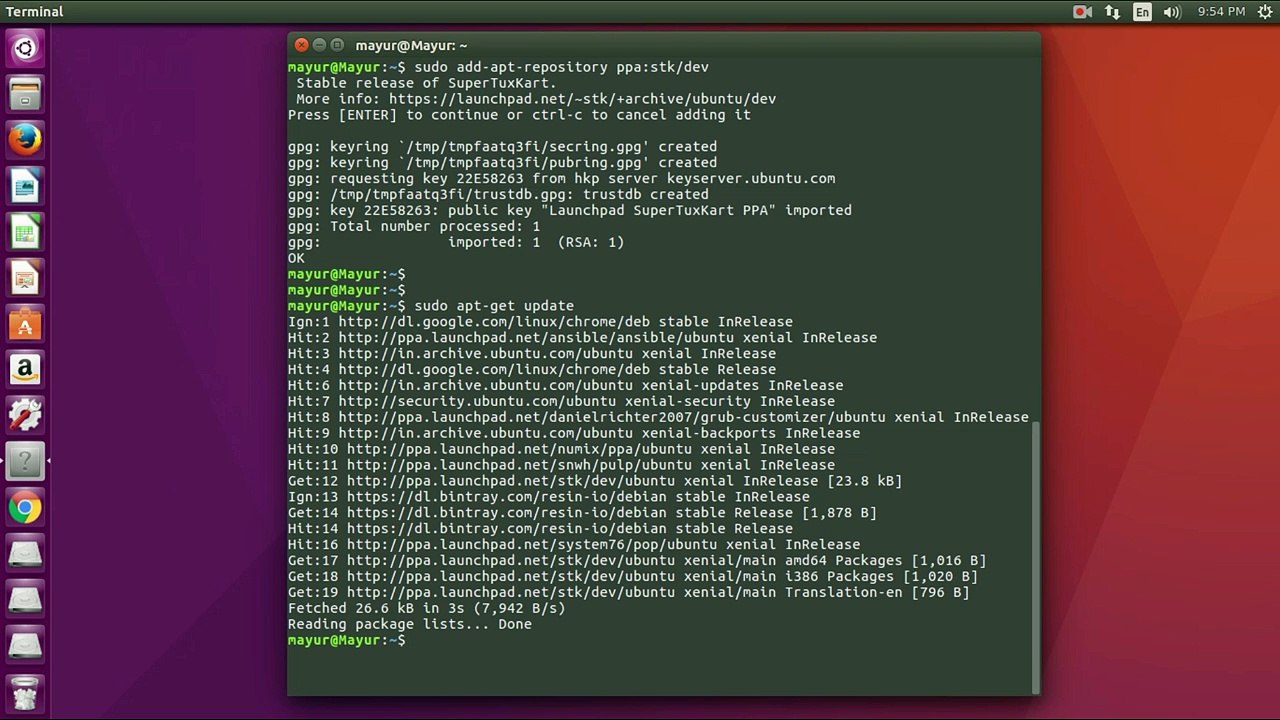Click the question mark launcher icon

25,461
